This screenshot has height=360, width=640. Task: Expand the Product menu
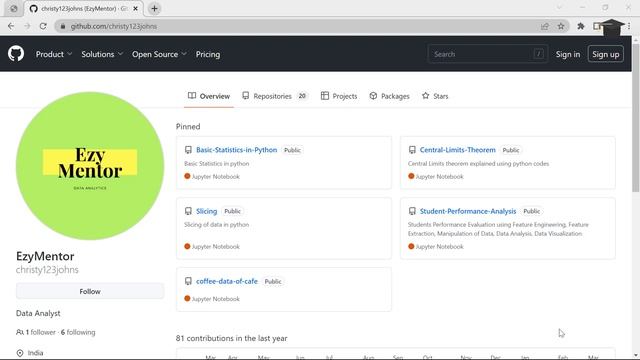coord(54,54)
